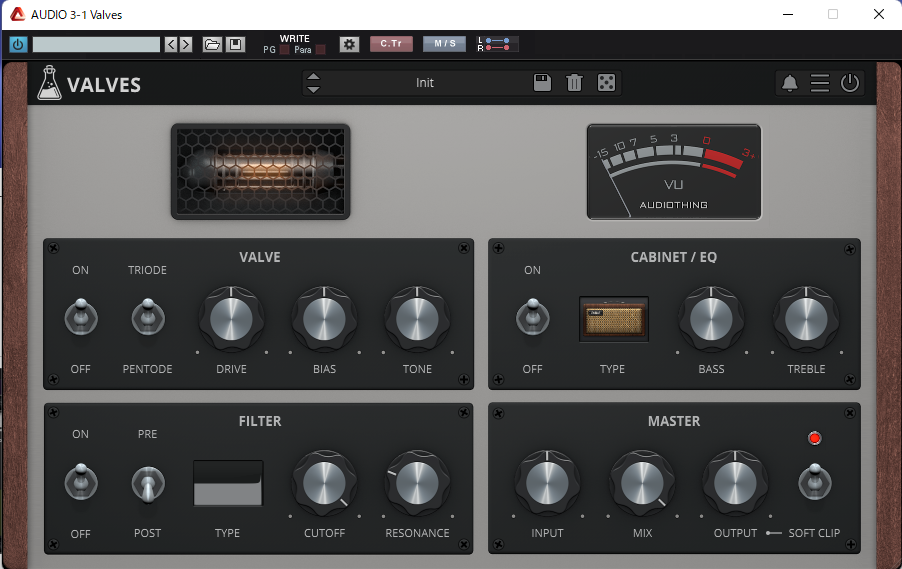Screen dimensions: 902x569
Task: Click the DRIVE knob
Action: click(231, 319)
